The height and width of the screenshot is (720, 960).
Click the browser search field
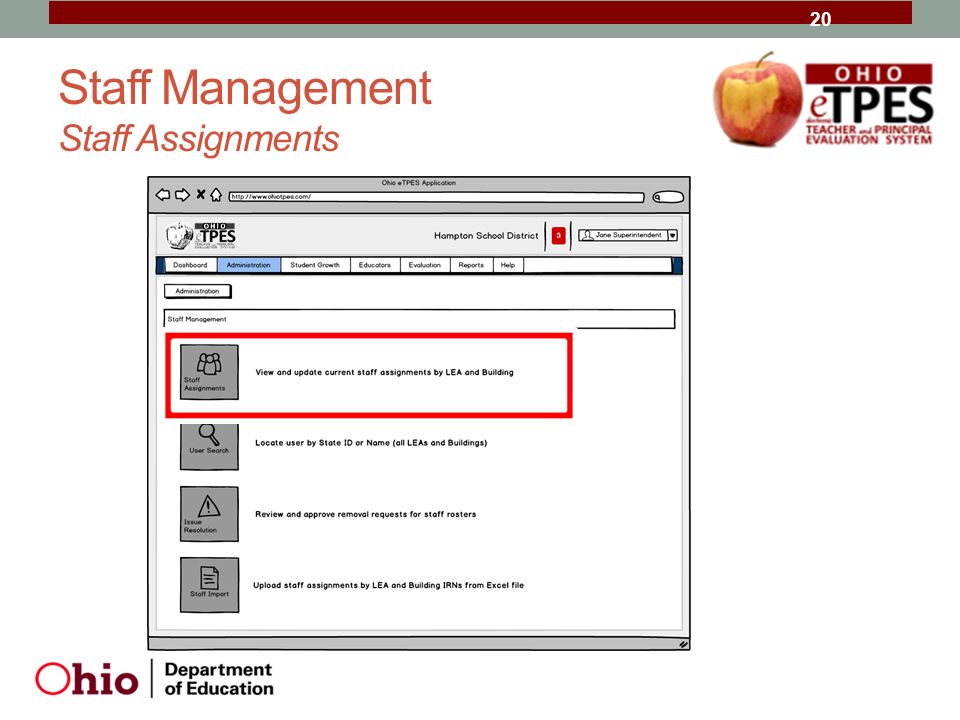668,197
